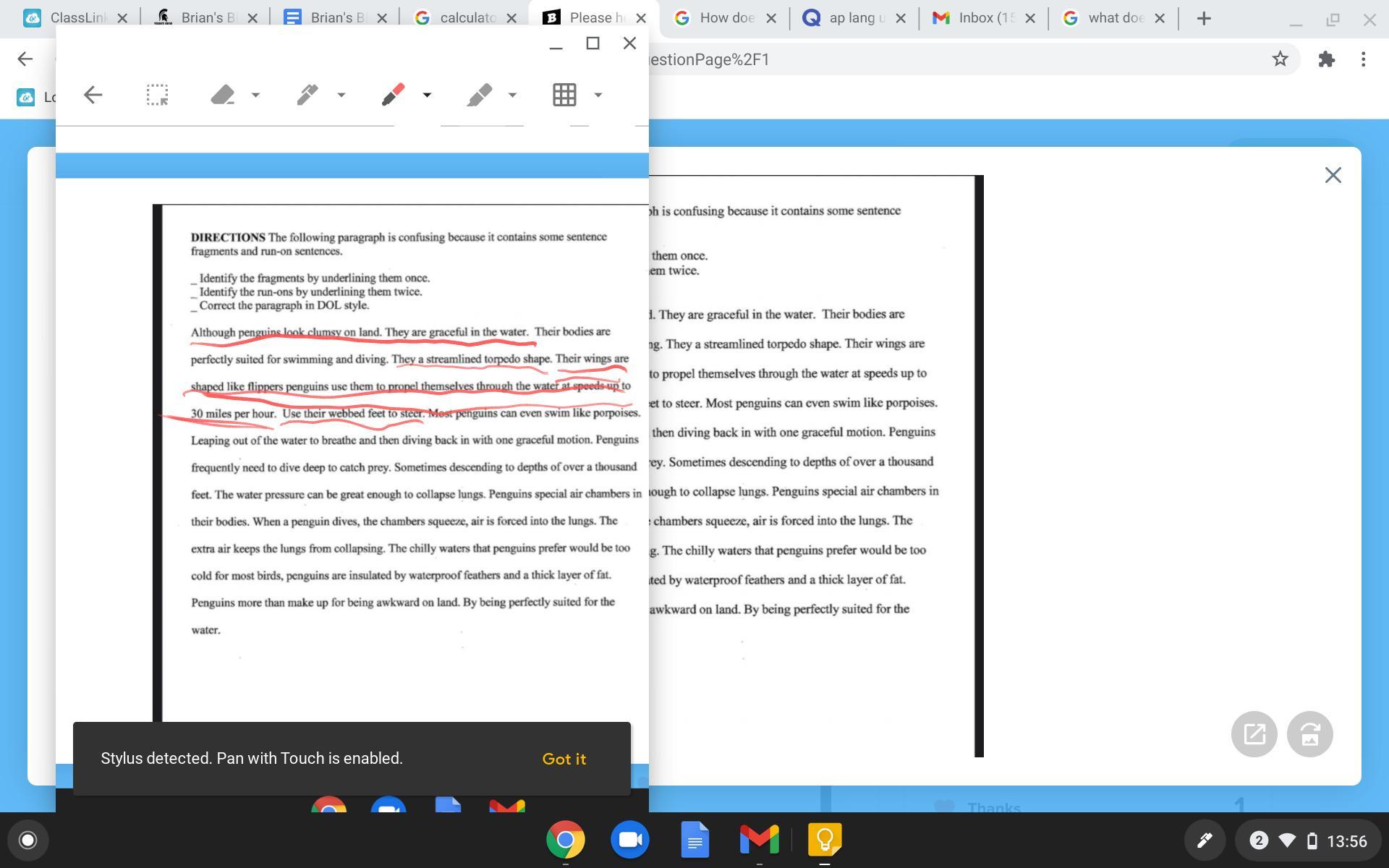Expand marker options dropdown arrow
1389x868 pixels.
(x=427, y=95)
